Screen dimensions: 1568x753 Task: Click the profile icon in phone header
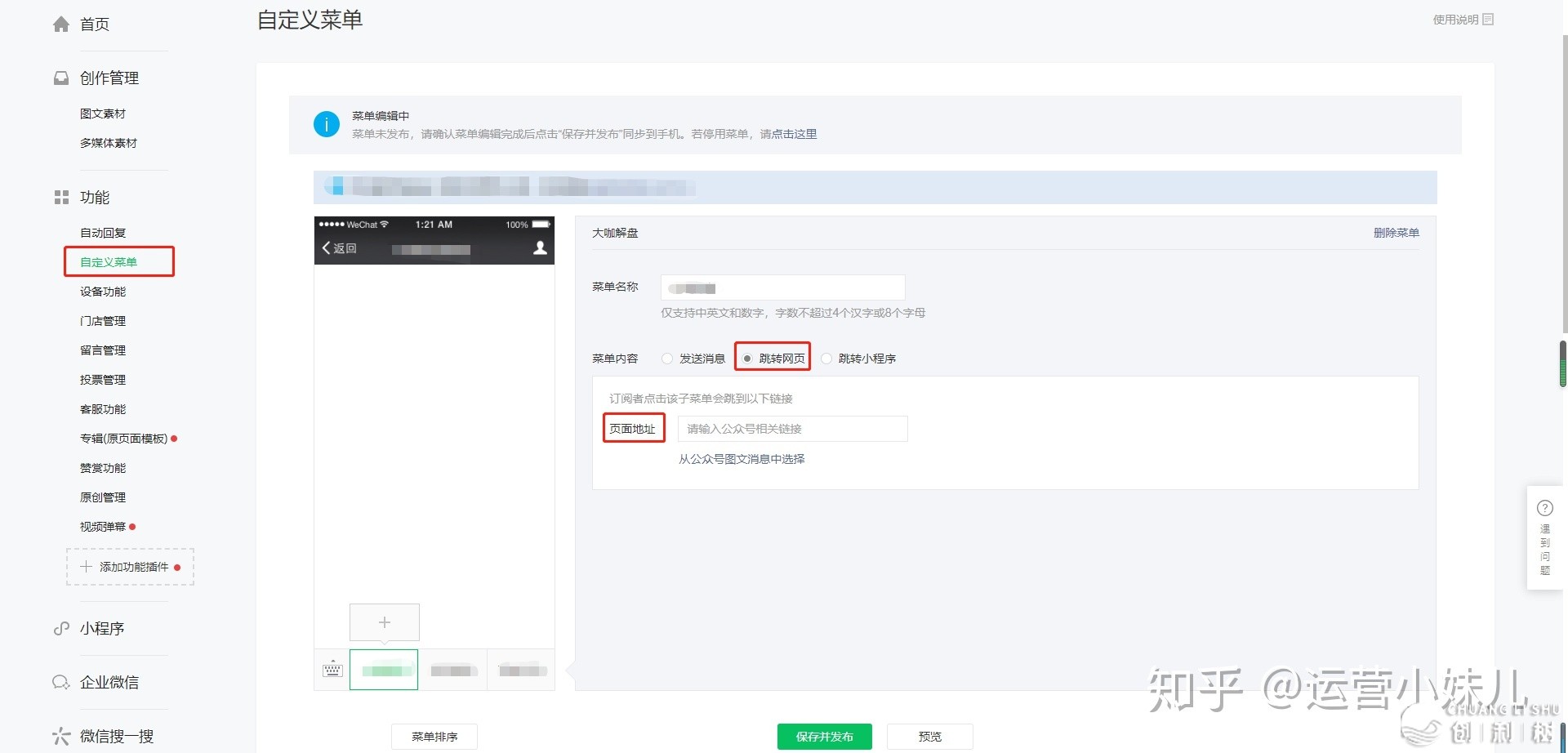click(540, 247)
